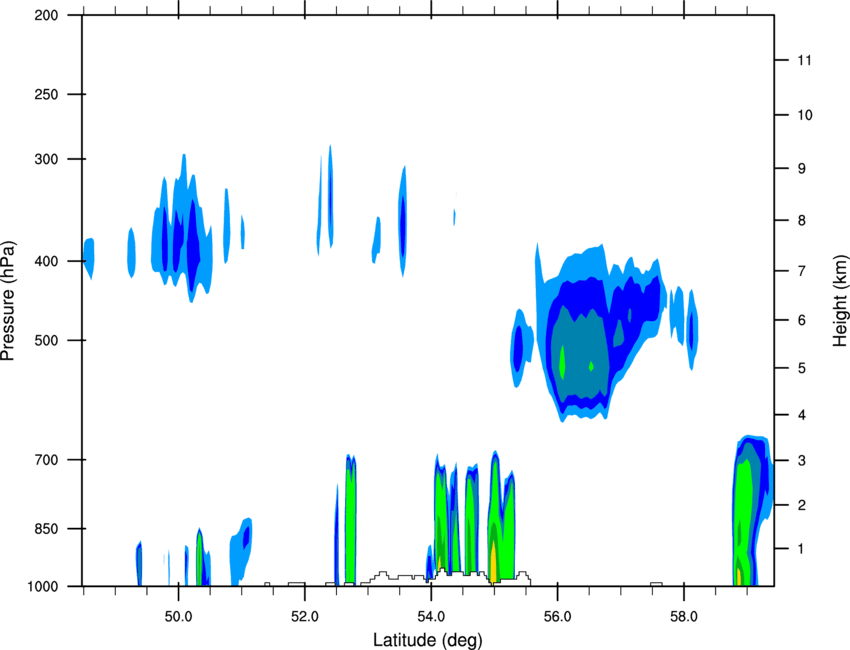Click the 400 pressure tick label
This screenshot has width=850, height=650.
pyautogui.click(x=46, y=261)
